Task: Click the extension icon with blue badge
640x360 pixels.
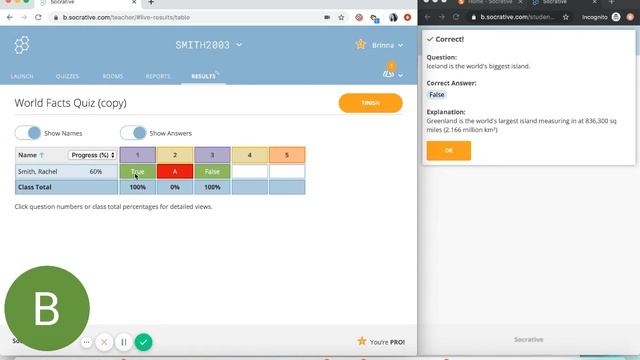Action: click(375, 18)
